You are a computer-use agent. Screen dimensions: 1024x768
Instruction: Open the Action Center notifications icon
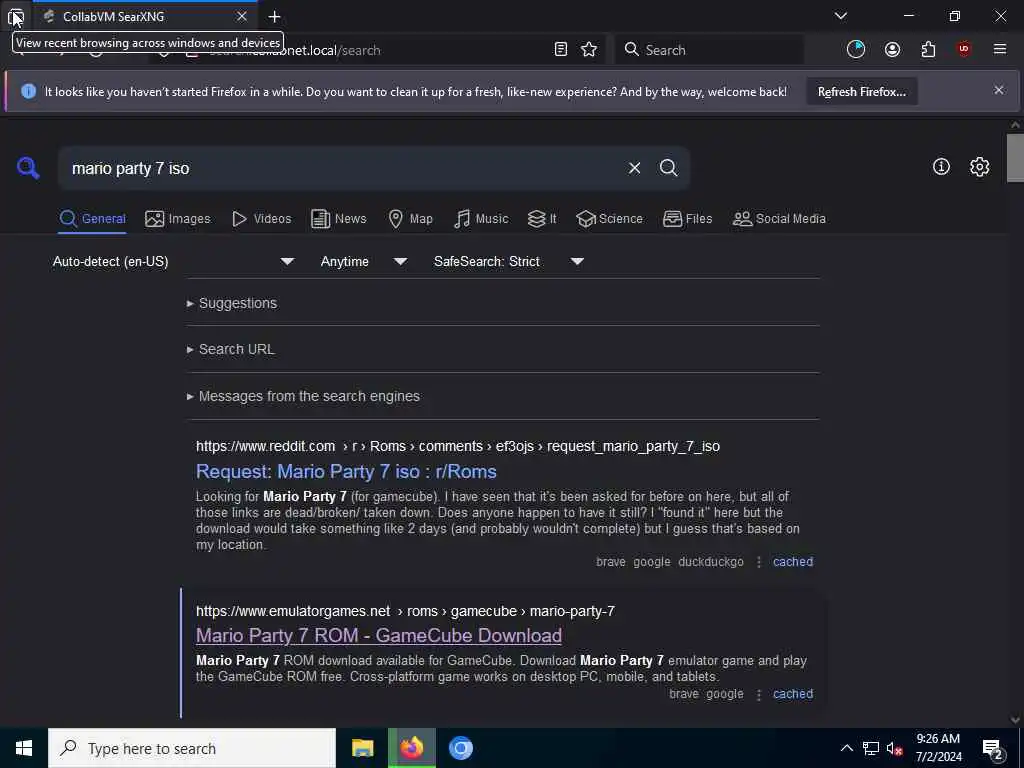[993, 748]
